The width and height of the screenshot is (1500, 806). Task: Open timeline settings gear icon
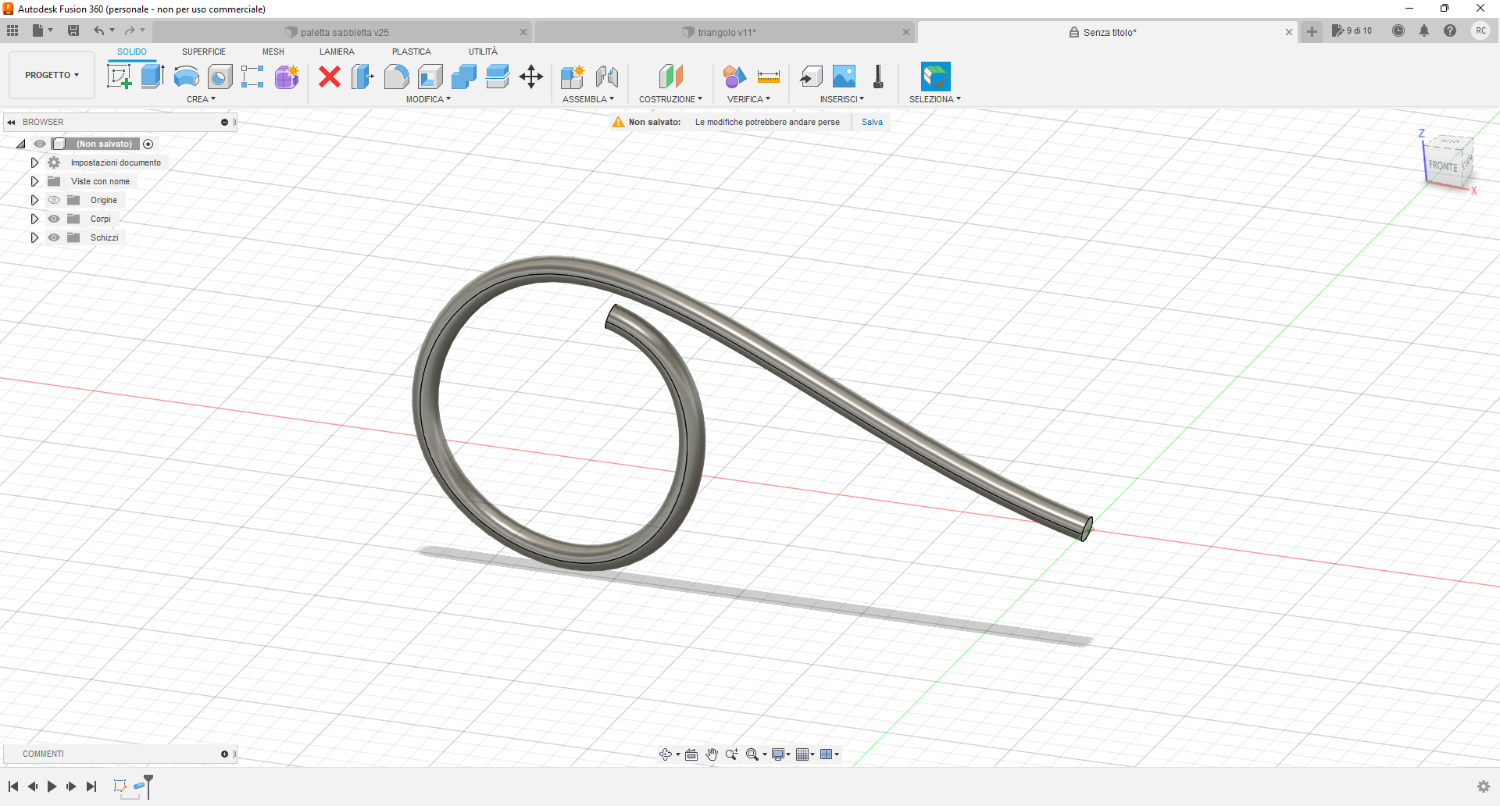point(1483,787)
